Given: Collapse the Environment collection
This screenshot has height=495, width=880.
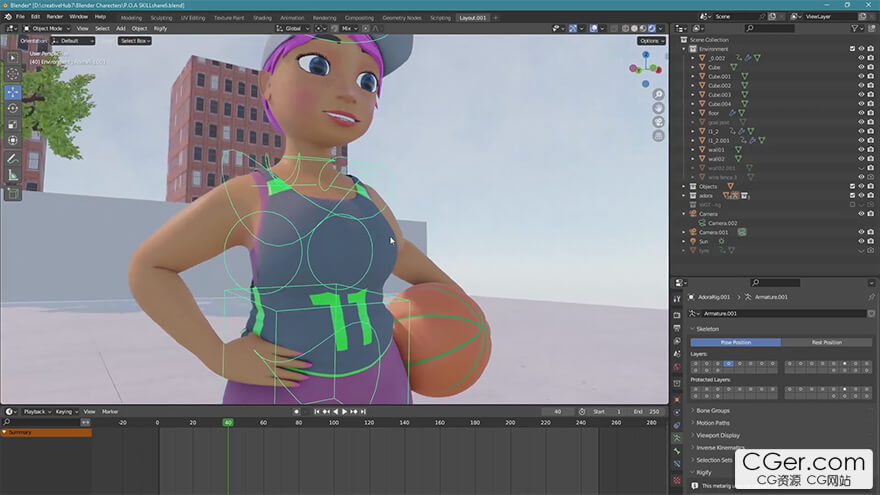Looking at the screenshot, I should (x=684, y=49).
